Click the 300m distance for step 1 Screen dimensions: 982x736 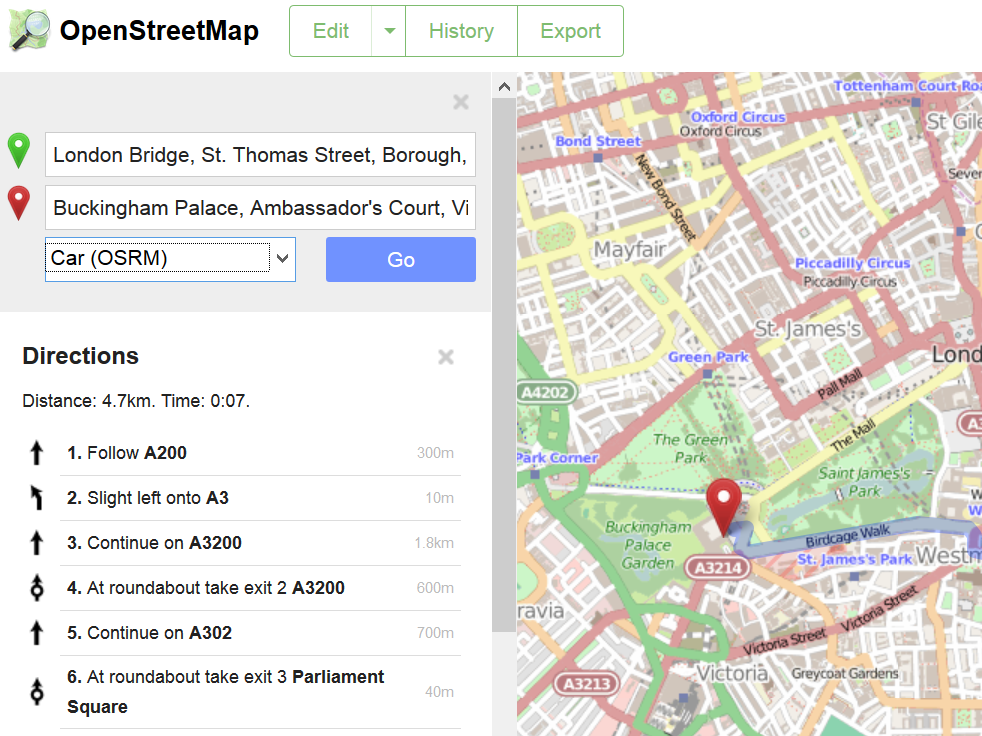[x=435, y=453]
